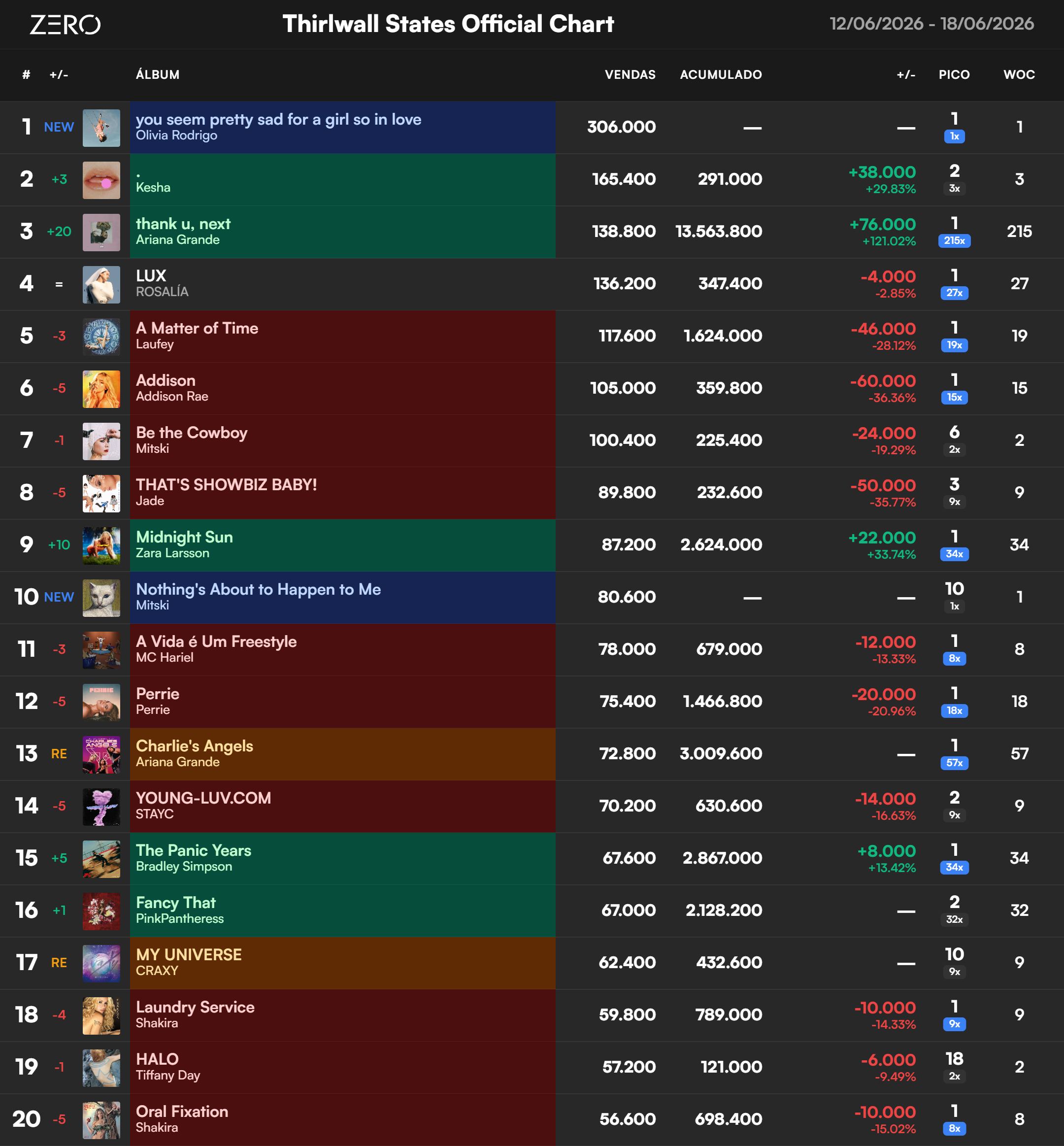Click sales value 306.000
Viewport: 1064px width, 1146px height.
(621, 127)
